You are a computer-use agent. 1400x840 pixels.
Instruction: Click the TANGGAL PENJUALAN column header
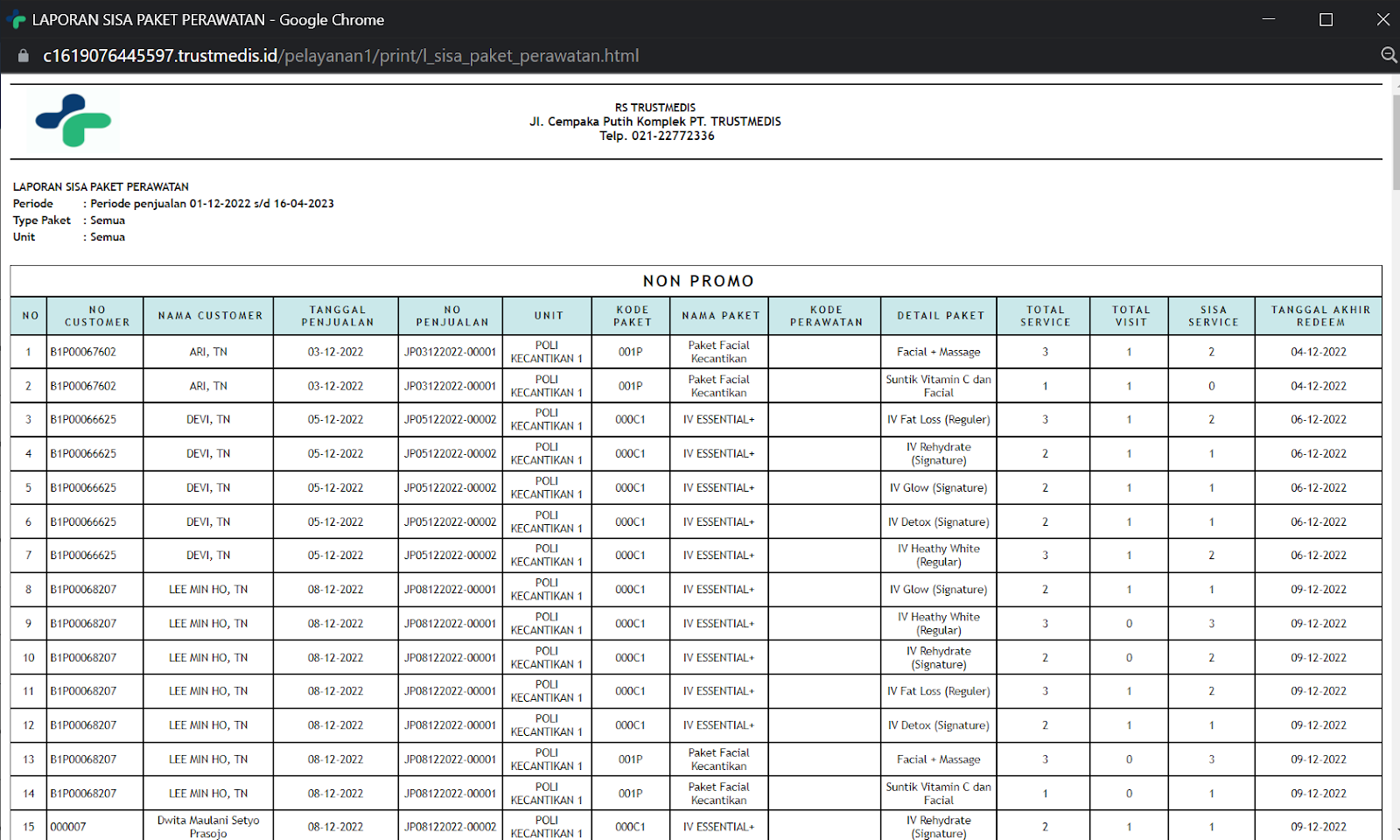[x=337, y=316]
